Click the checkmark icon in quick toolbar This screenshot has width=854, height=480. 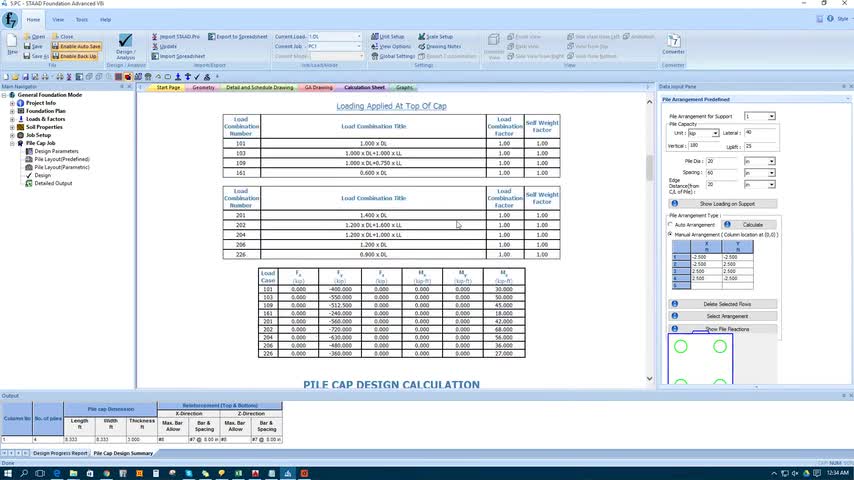(x=197, y=77)
